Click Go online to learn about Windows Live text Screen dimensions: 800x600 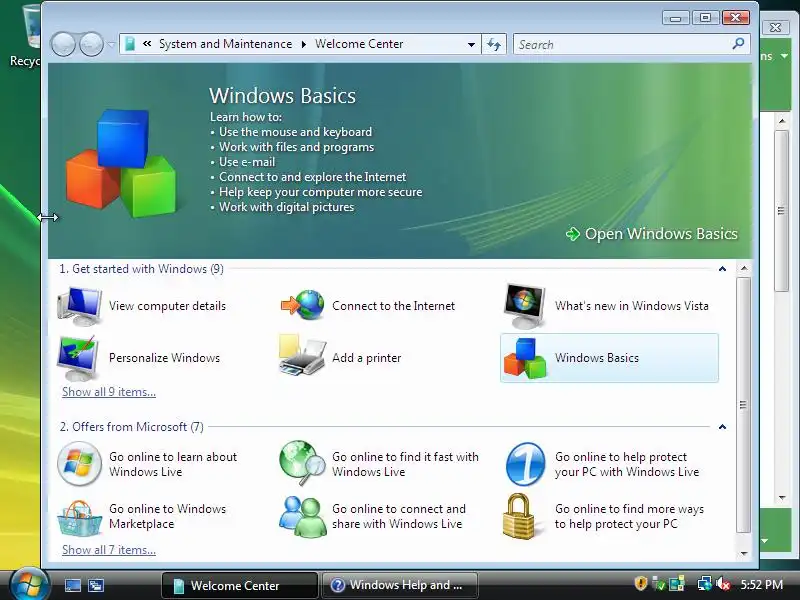pyautogui.click(x=173, y=464)
